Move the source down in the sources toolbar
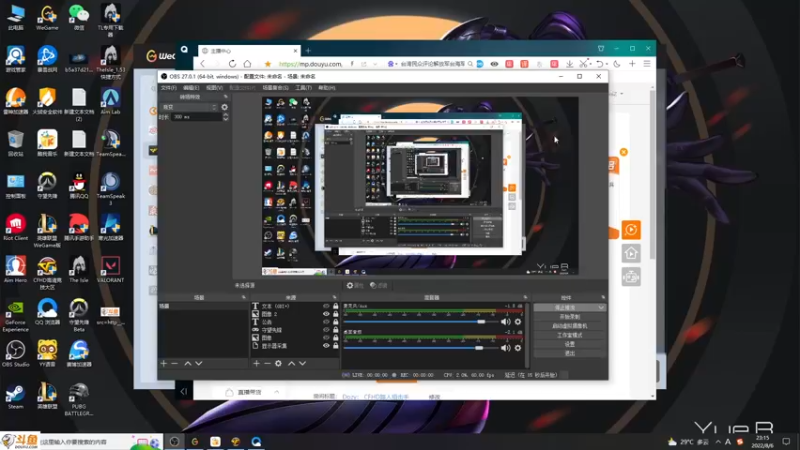This screenshot has width=800, height=450. tap(303, 363)
